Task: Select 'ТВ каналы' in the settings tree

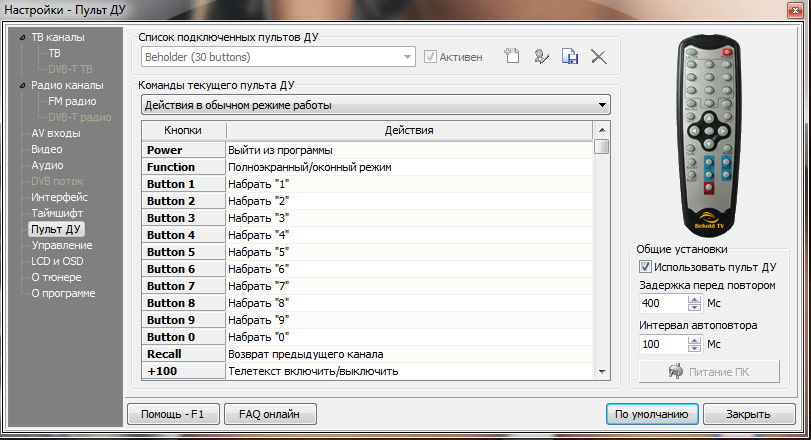Action: (x=58, y=37)
